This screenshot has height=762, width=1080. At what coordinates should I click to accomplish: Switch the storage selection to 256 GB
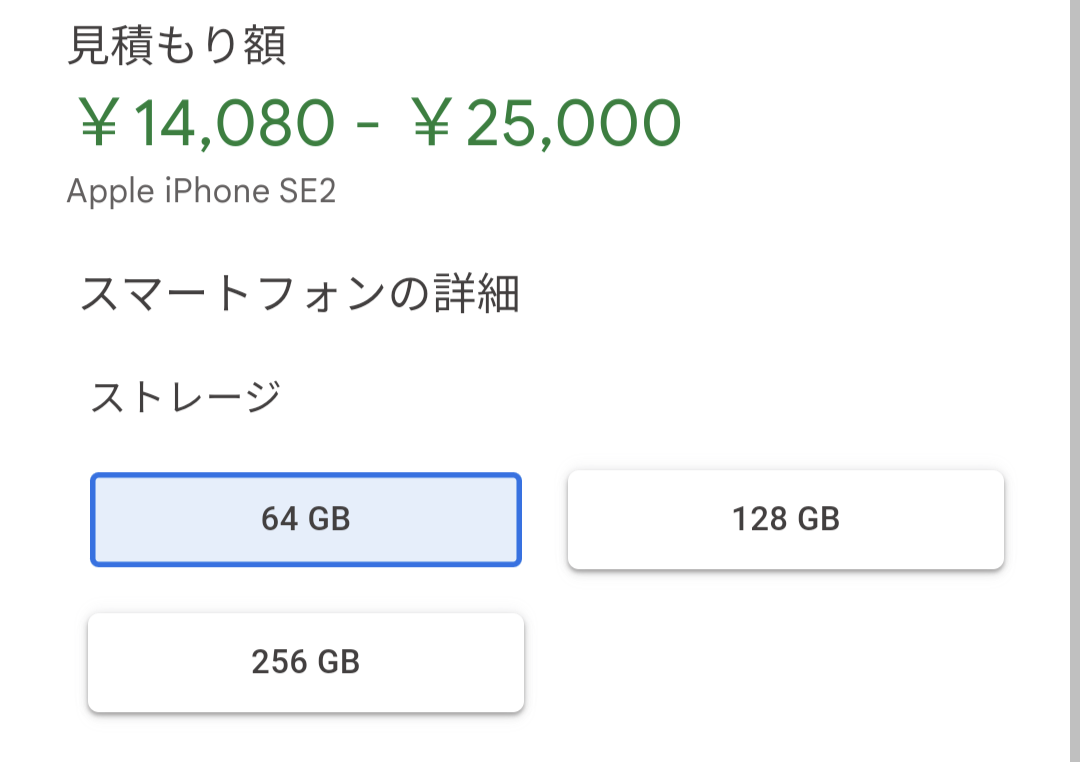[306, 662]
